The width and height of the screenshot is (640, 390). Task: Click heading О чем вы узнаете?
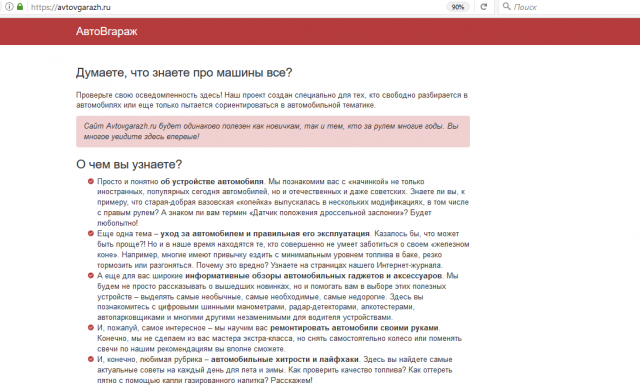[129, 164]
